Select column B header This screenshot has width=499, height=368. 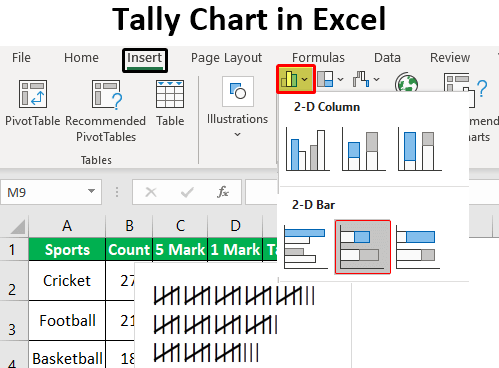pyautogui.click(x=129, y=226)
